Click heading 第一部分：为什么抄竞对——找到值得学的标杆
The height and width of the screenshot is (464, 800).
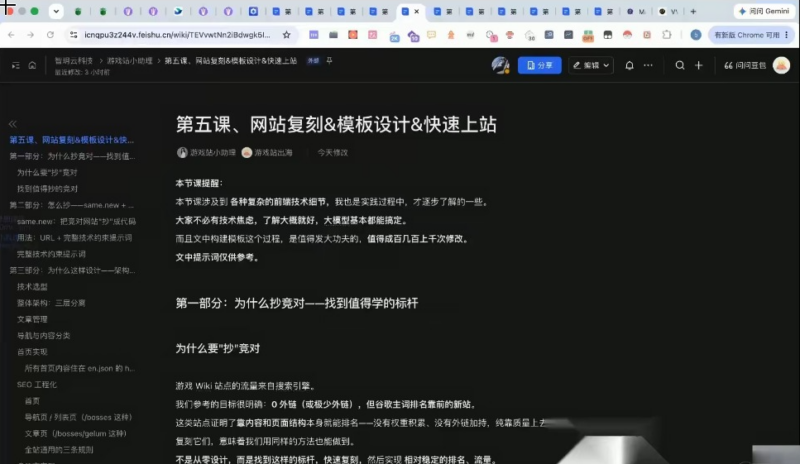coord(297,303)
